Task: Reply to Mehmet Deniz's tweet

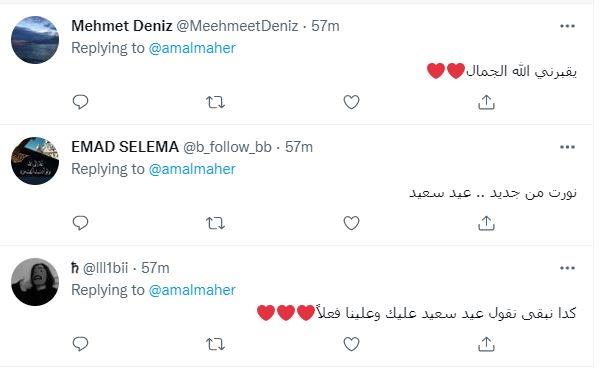Action: 81,102
